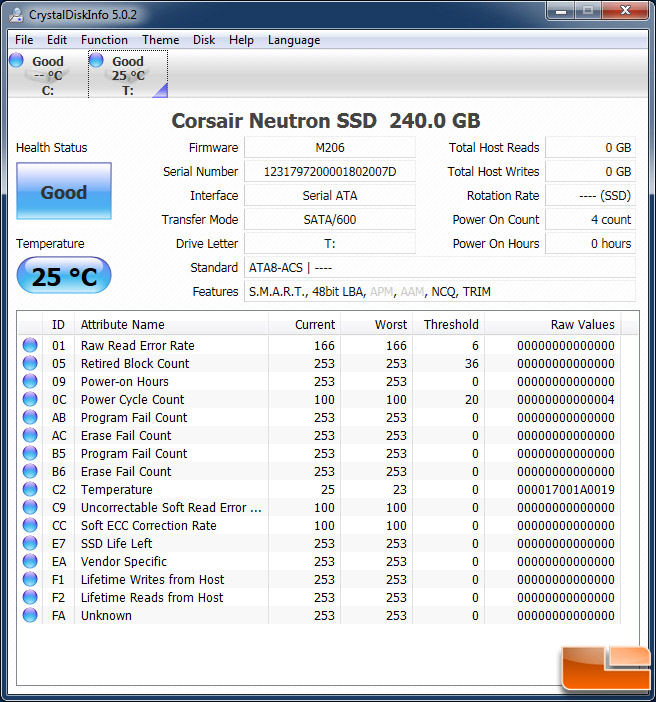The height and width of the screenshot is (702, 656).
Task: Click the Standard ATA8-ACS field
Action: 440,268
